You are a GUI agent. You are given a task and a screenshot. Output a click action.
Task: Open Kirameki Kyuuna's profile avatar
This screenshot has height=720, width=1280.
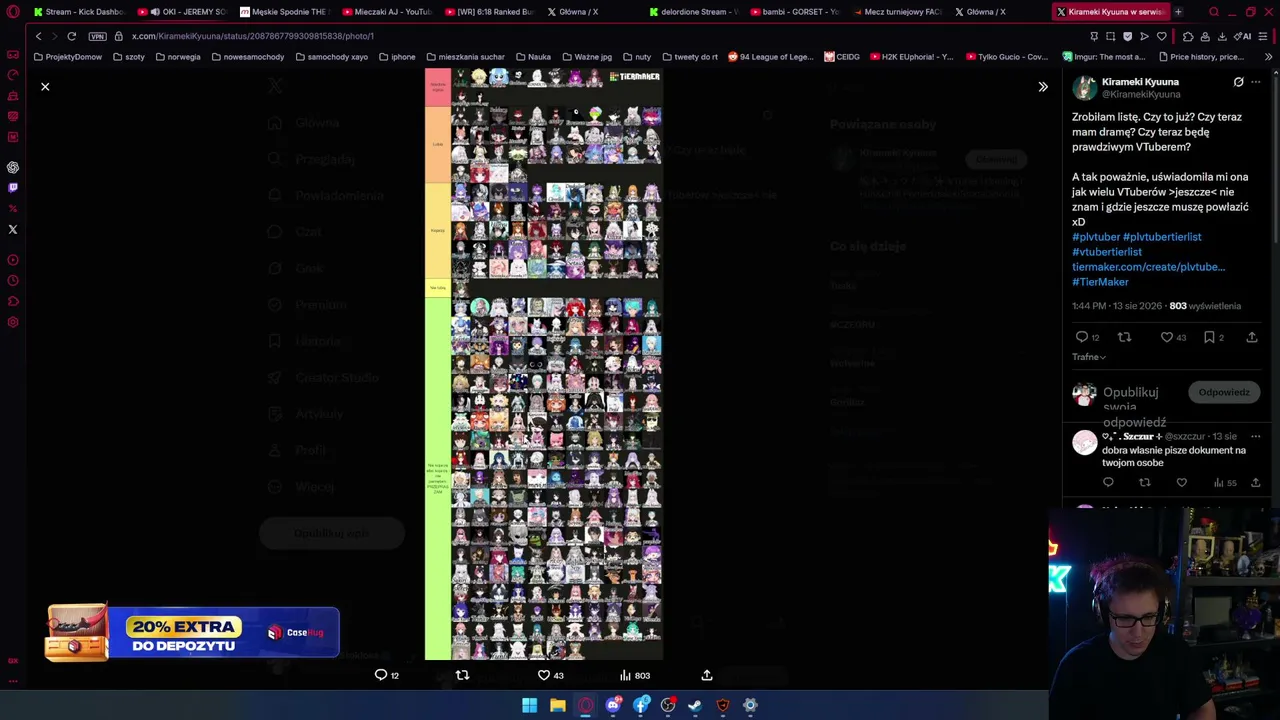1084,88
